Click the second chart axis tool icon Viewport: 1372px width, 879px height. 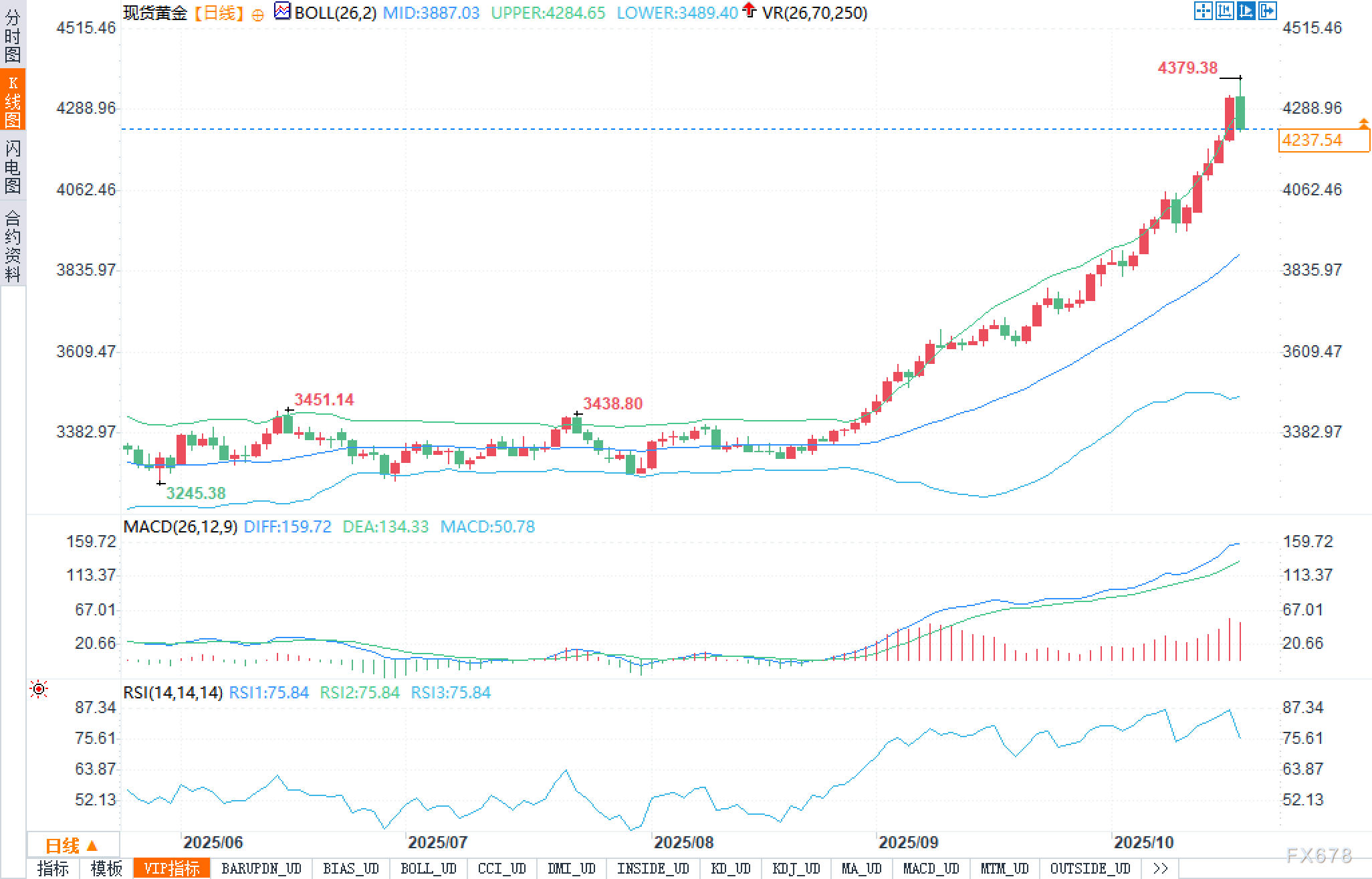pos(1224,11)
